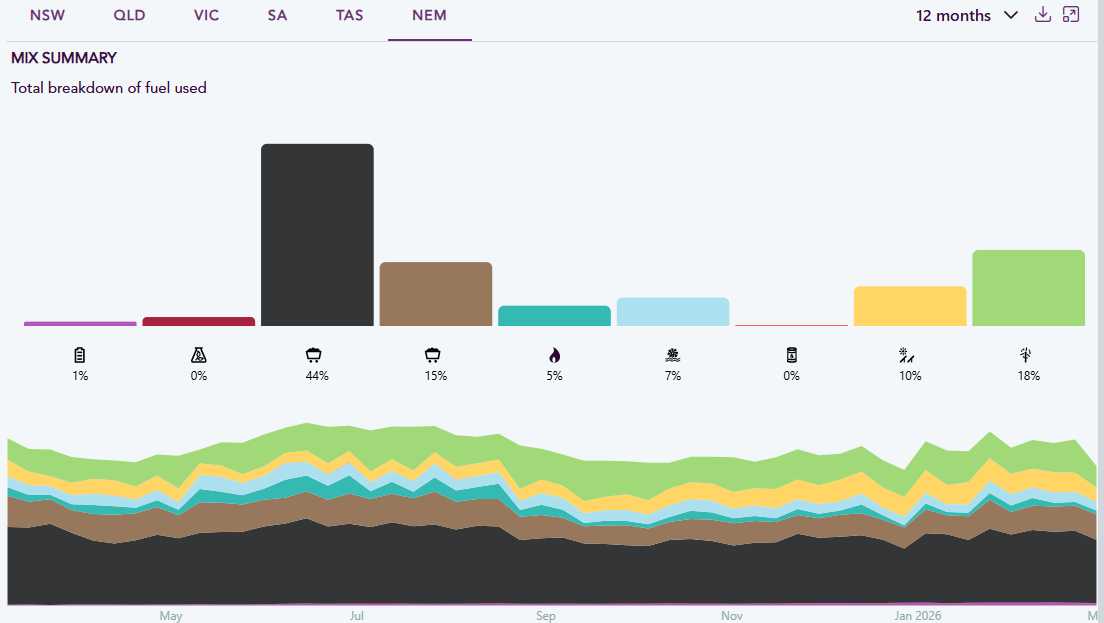Click the hydro water wheel icon at 7%

672,355
